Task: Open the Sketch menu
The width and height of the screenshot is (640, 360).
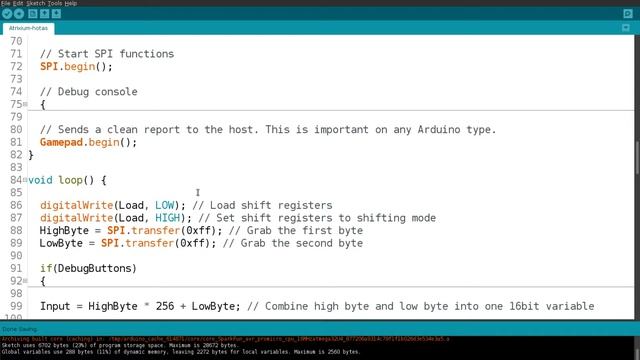Action: [x=36, y=3]
